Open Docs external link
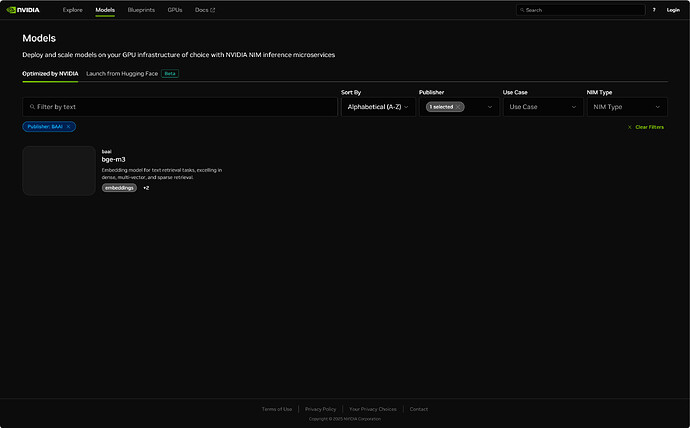 tap(205, 10)
